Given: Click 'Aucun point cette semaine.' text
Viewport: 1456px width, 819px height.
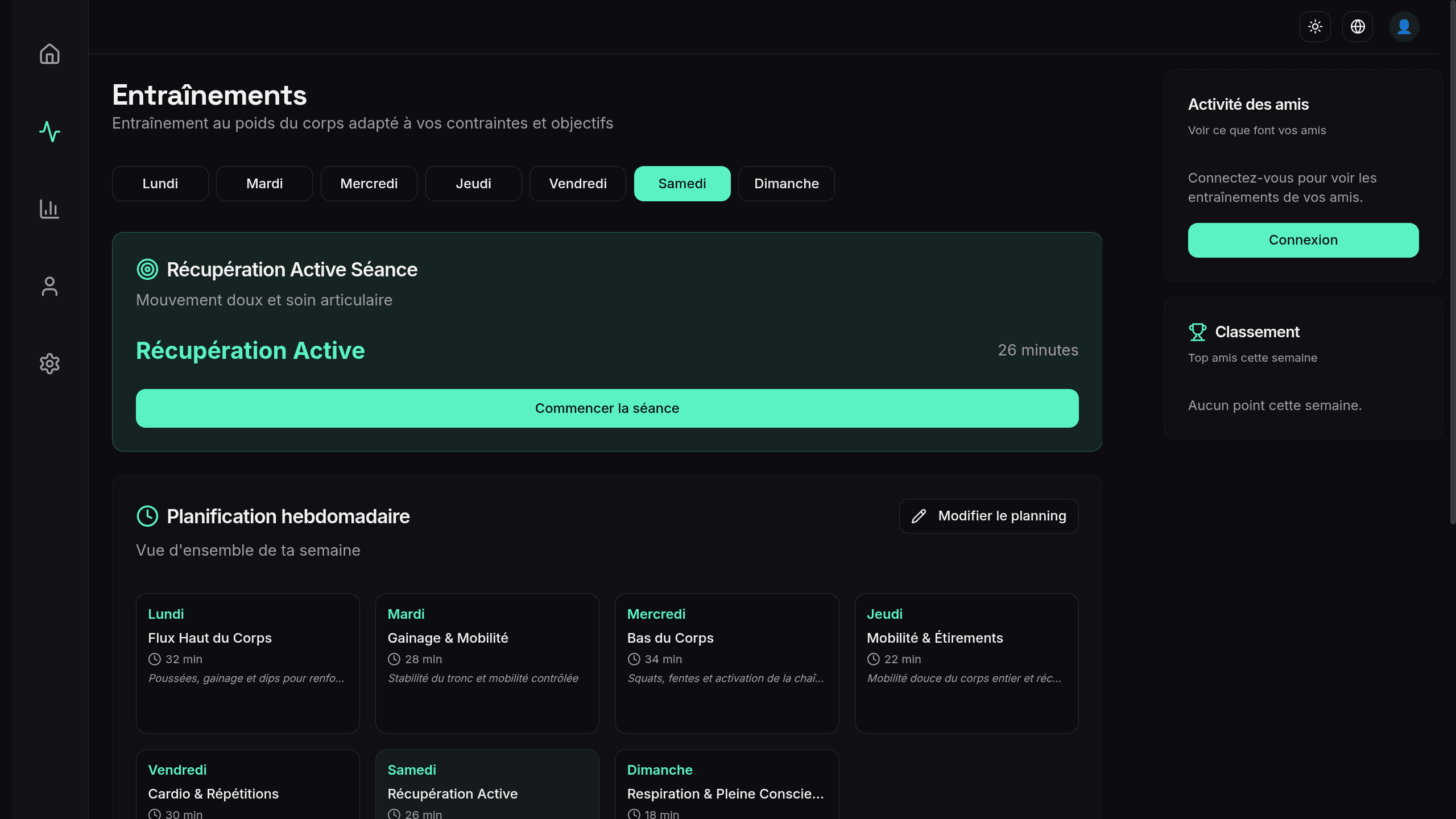Looking at the screenshot, I should coord(1275,406).
